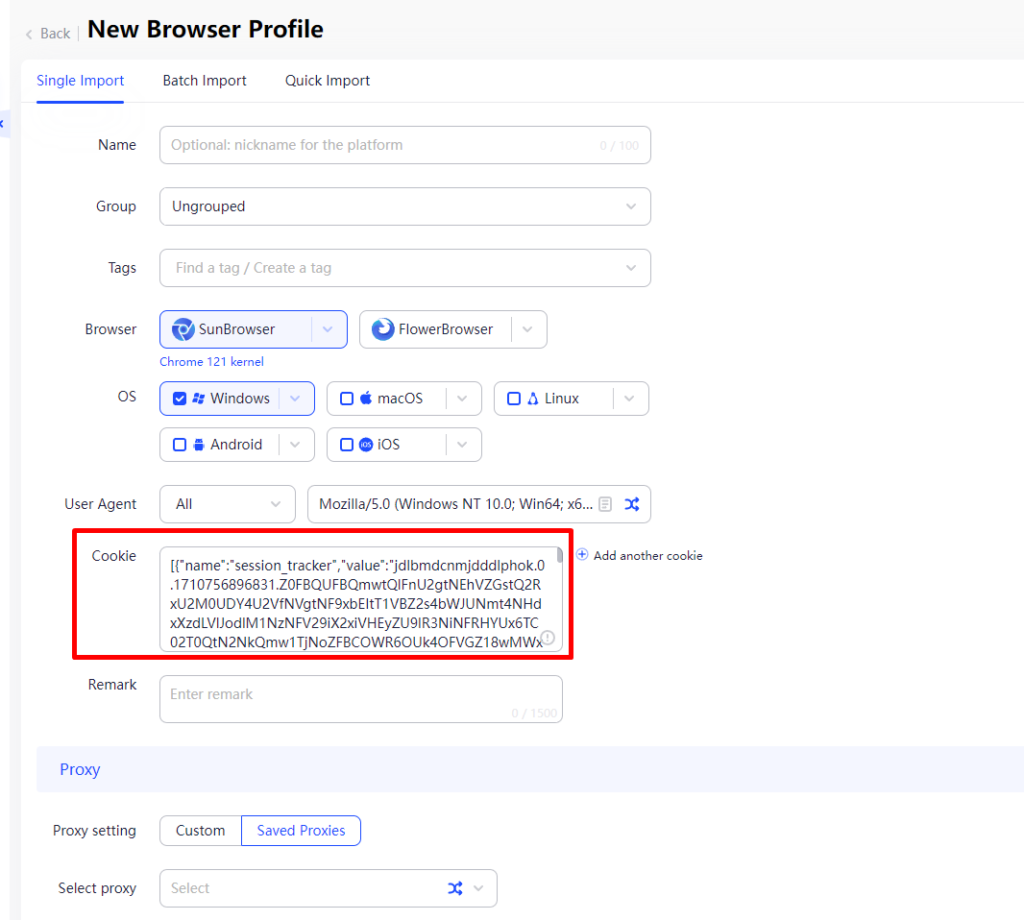
Task: Click the Back arrow icon
Action: tap(29, 34)
